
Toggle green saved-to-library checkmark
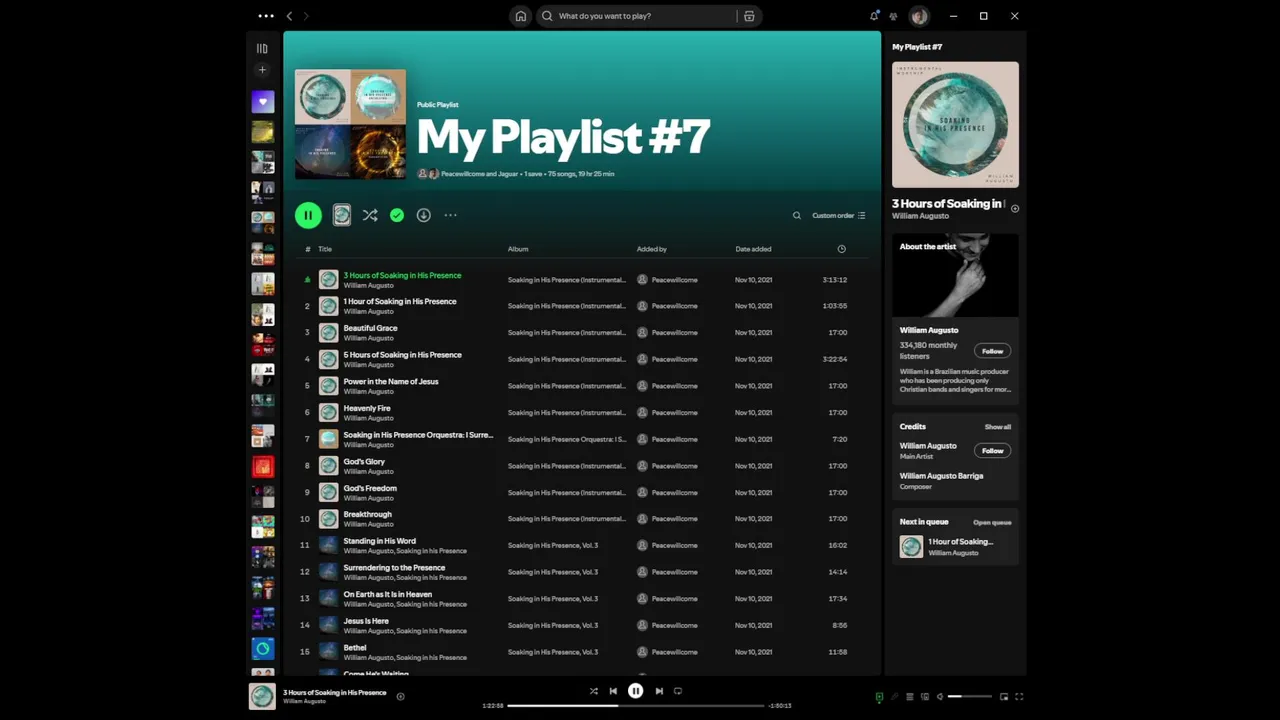397,215
